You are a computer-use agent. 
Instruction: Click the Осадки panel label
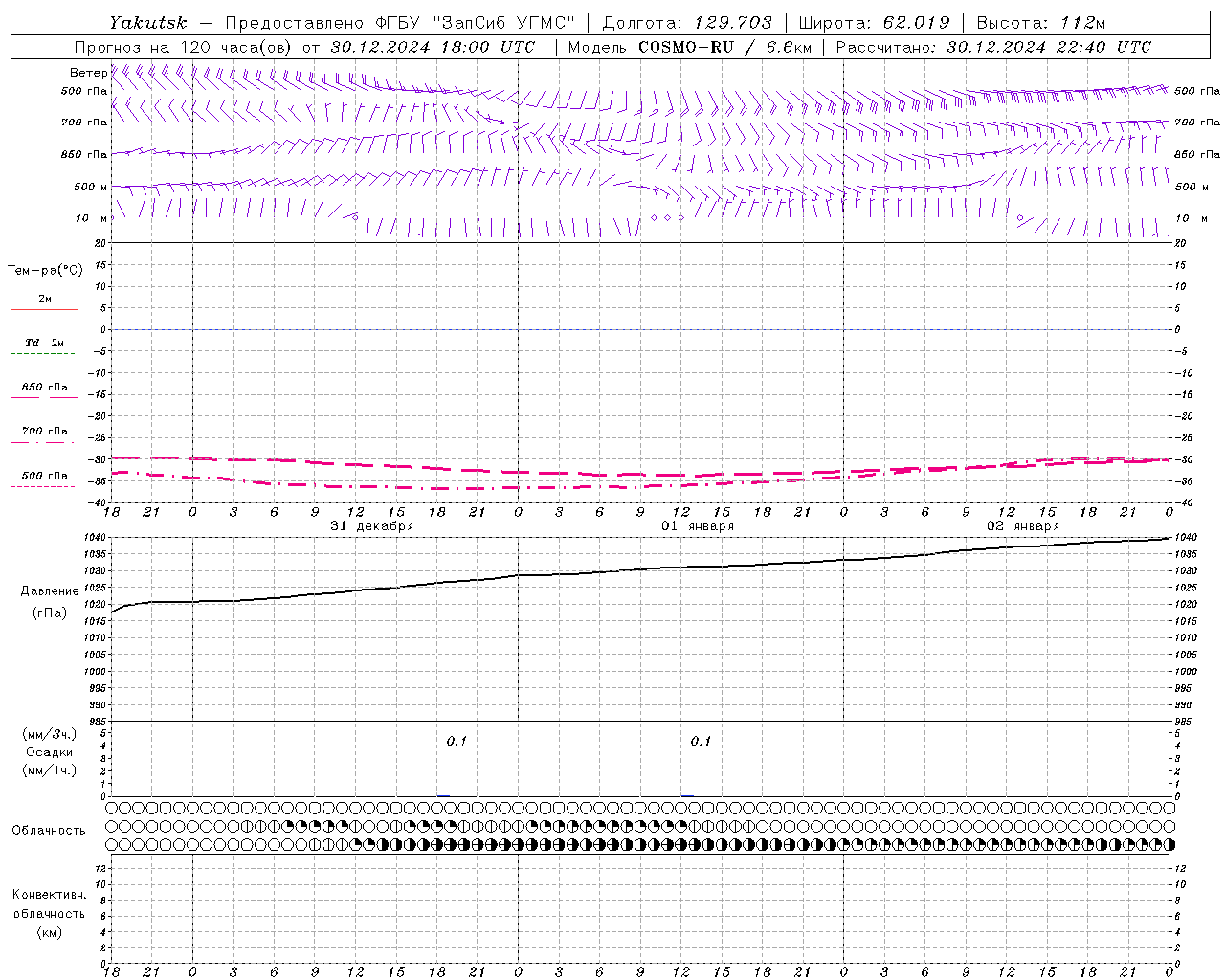[x=50, y=752]
